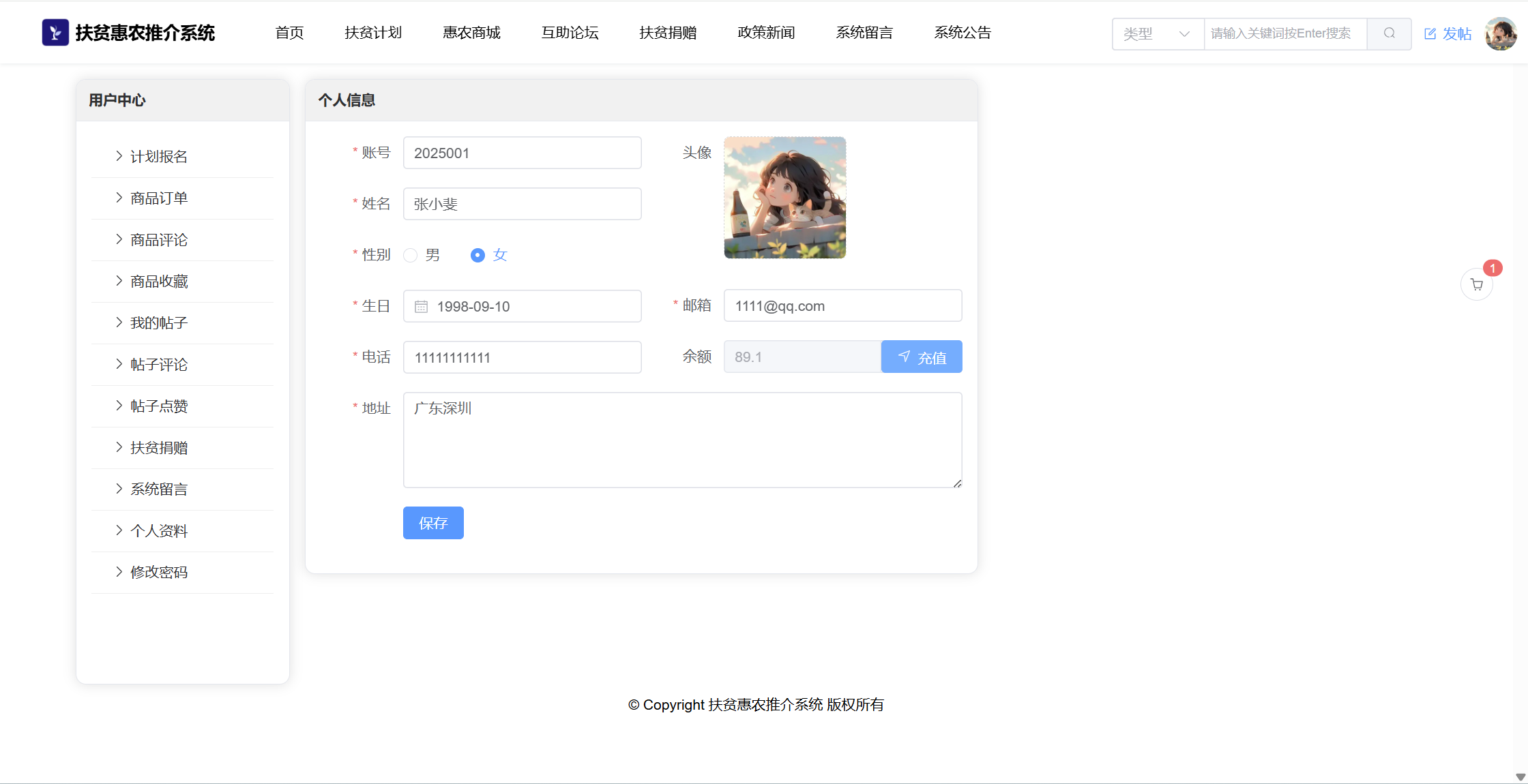
Task: Click the profile avatar image thumbnail
Action: coord(785,198)
